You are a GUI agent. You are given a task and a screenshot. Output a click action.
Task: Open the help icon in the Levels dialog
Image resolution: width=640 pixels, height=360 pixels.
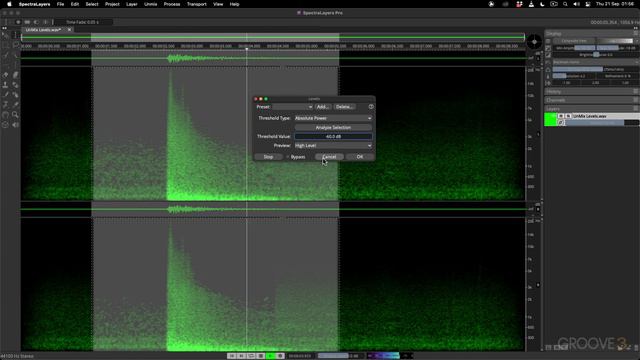tap(371, 107)
